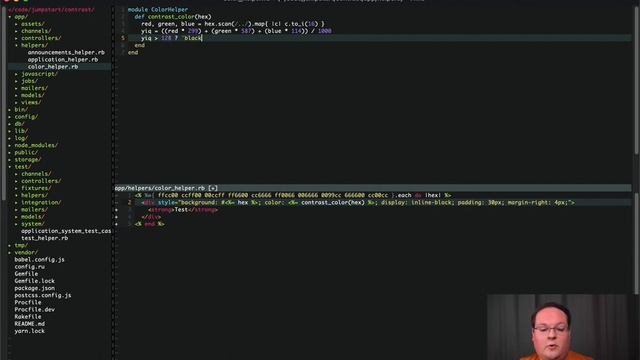Expand the views/ folder arrow
The image size is (640, 360).
click(16, 102)
